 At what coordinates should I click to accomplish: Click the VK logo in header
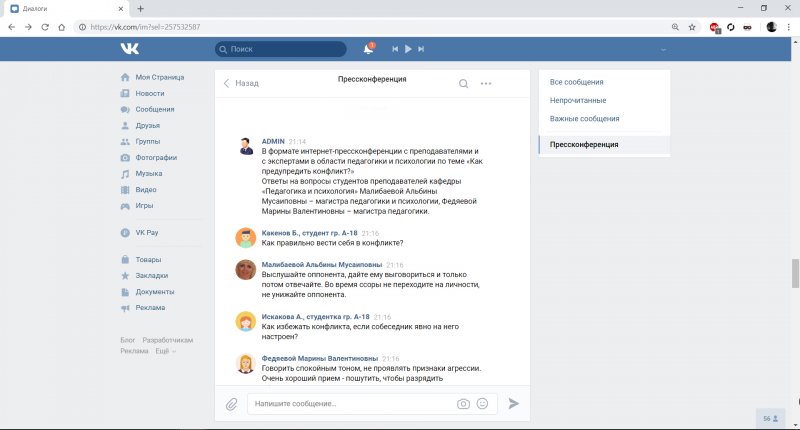130,48
